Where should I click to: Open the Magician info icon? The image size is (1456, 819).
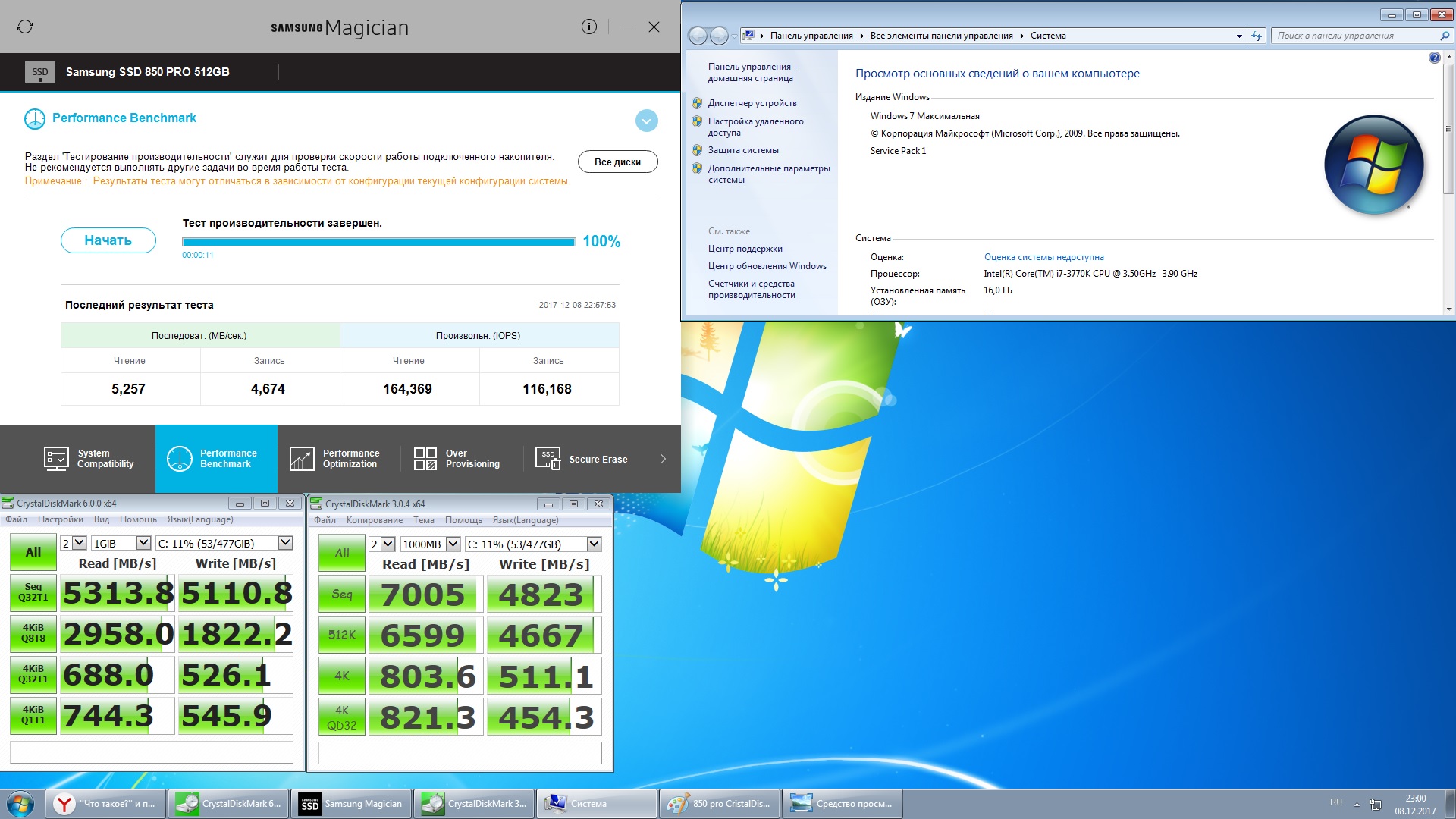589,27
